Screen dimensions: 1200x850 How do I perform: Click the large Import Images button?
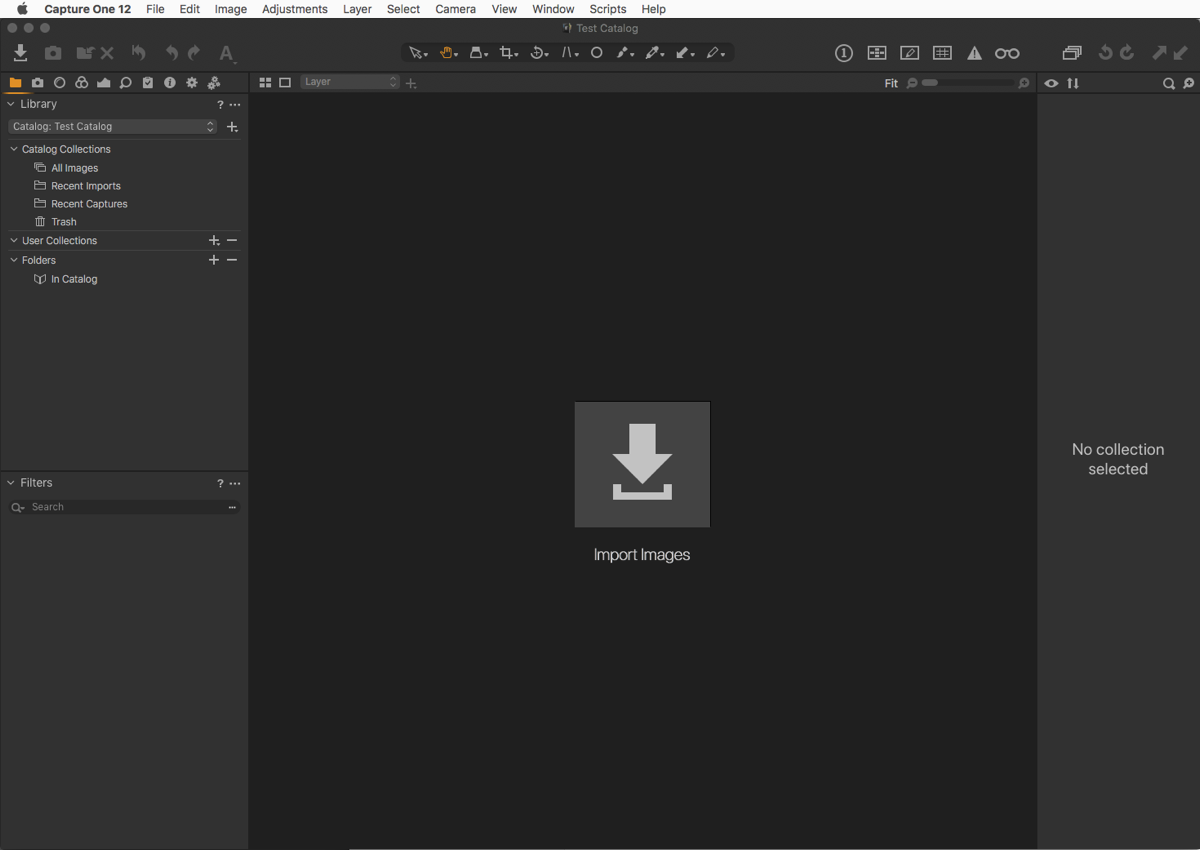pyautogui.click(x=642, y=465)
